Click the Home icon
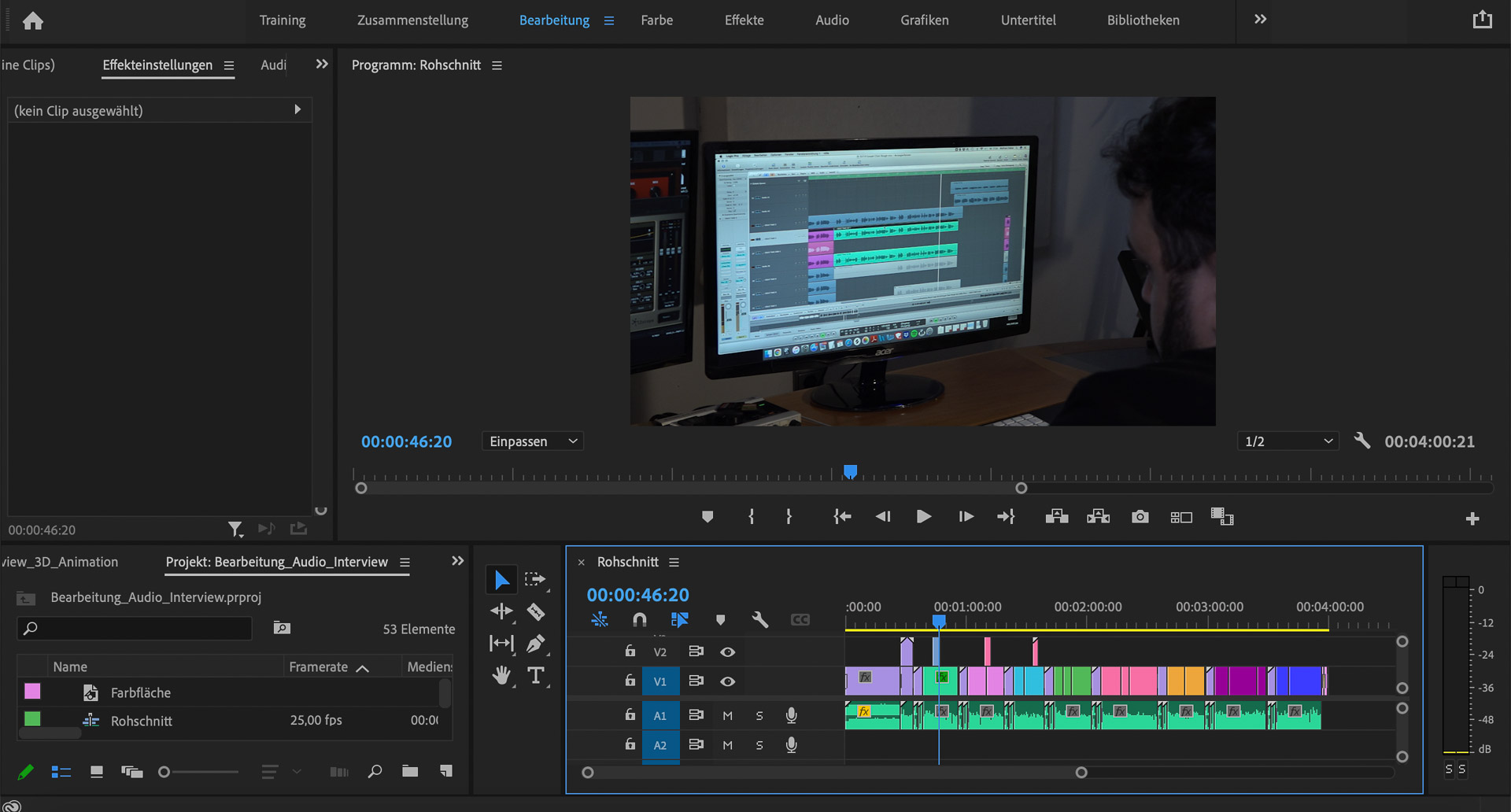The height and width of the screenshot is (812, 1511). (x=33, y=20)
